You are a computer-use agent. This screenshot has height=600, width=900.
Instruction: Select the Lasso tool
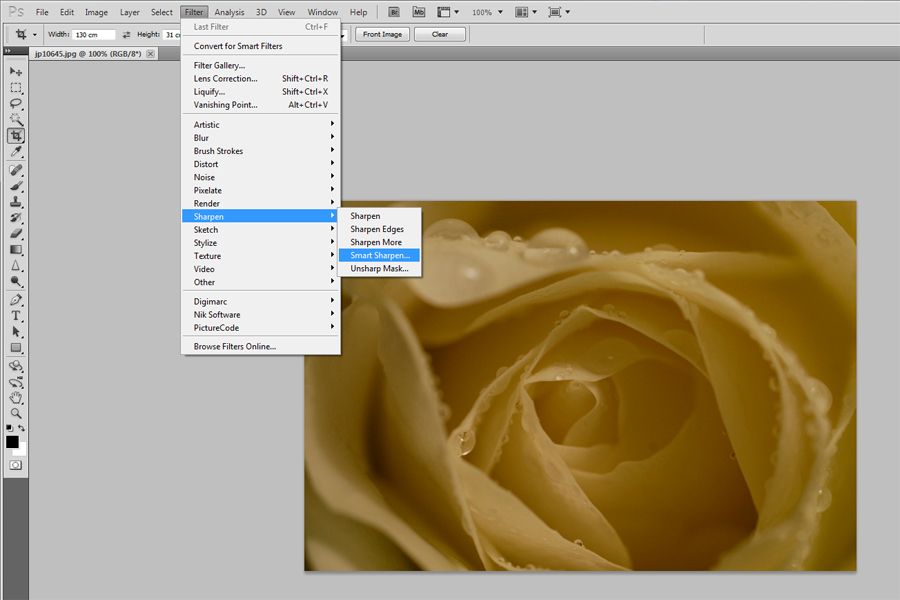[15, 104]
